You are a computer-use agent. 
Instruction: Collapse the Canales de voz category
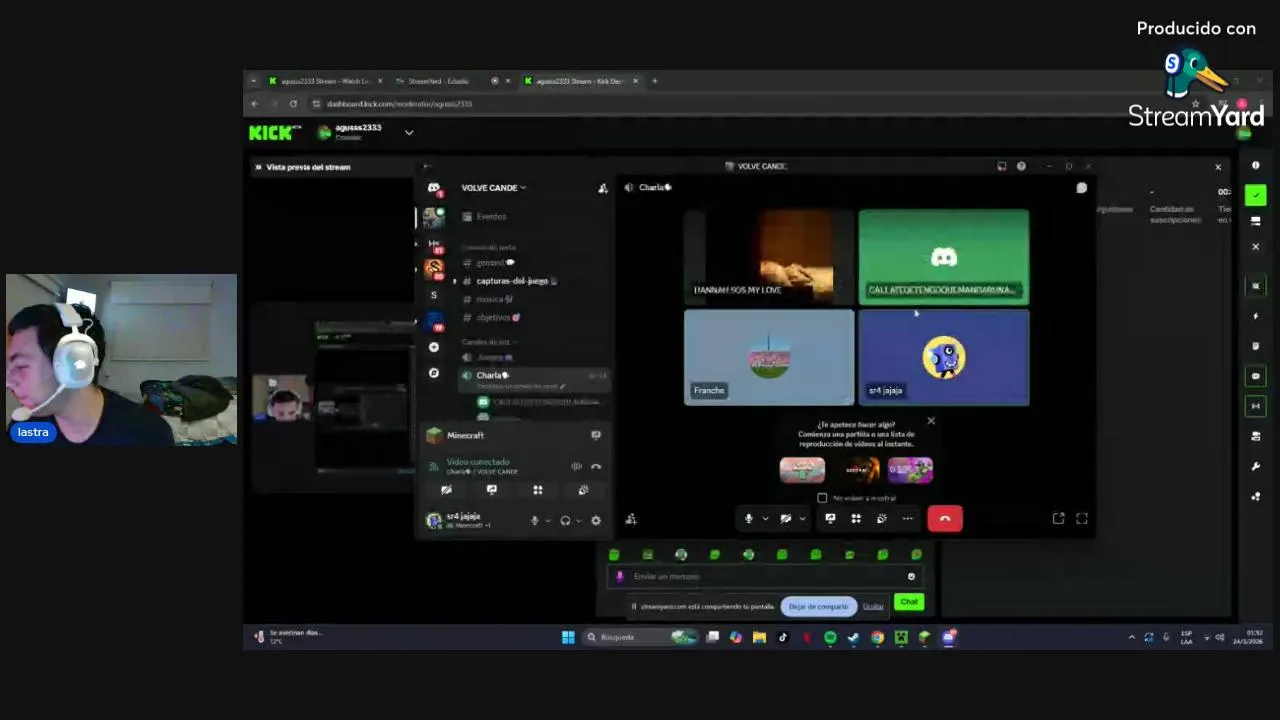click(488, 342)
